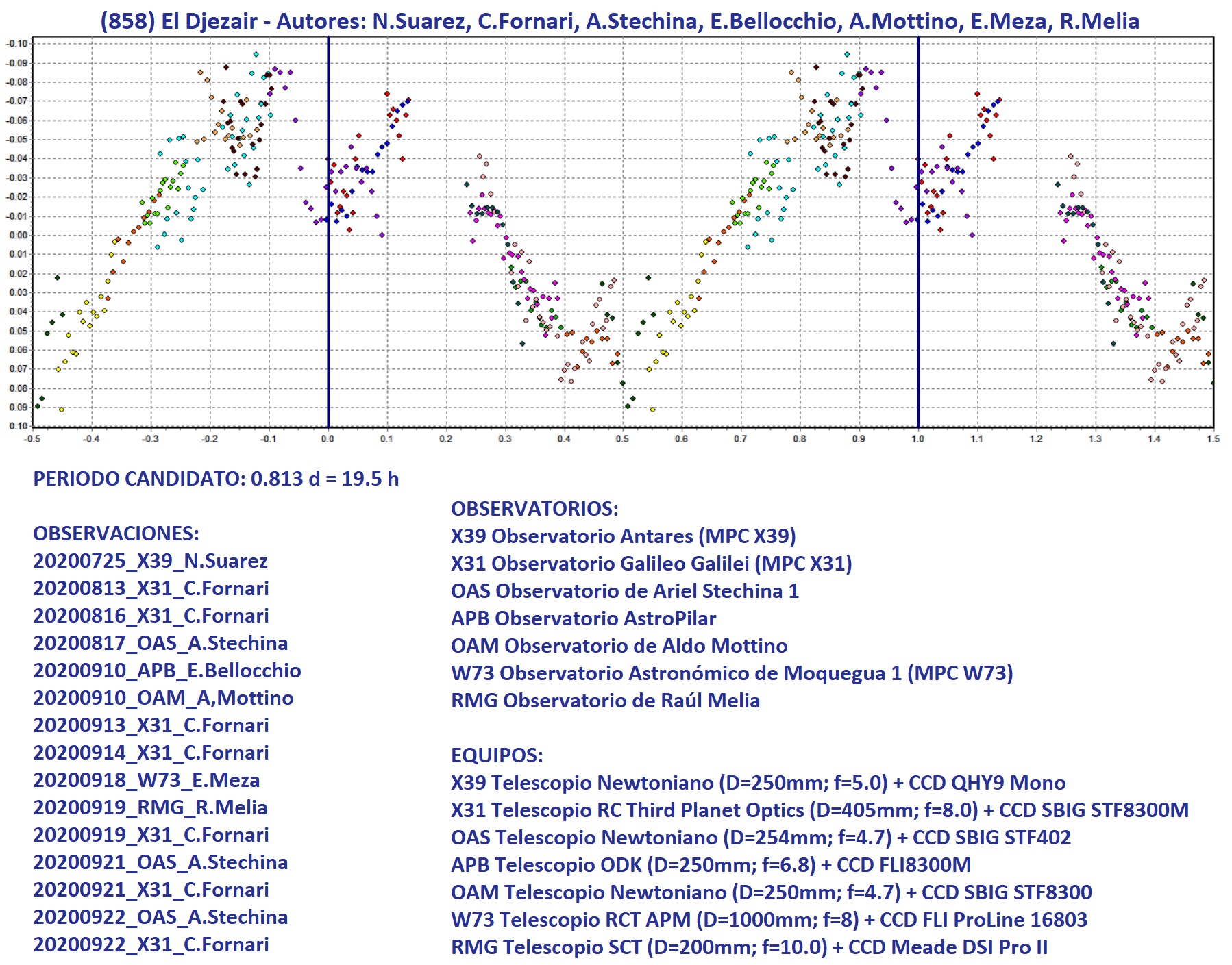Click the EQUIPOS heading
1232x965 pixels.
[497, 755]
